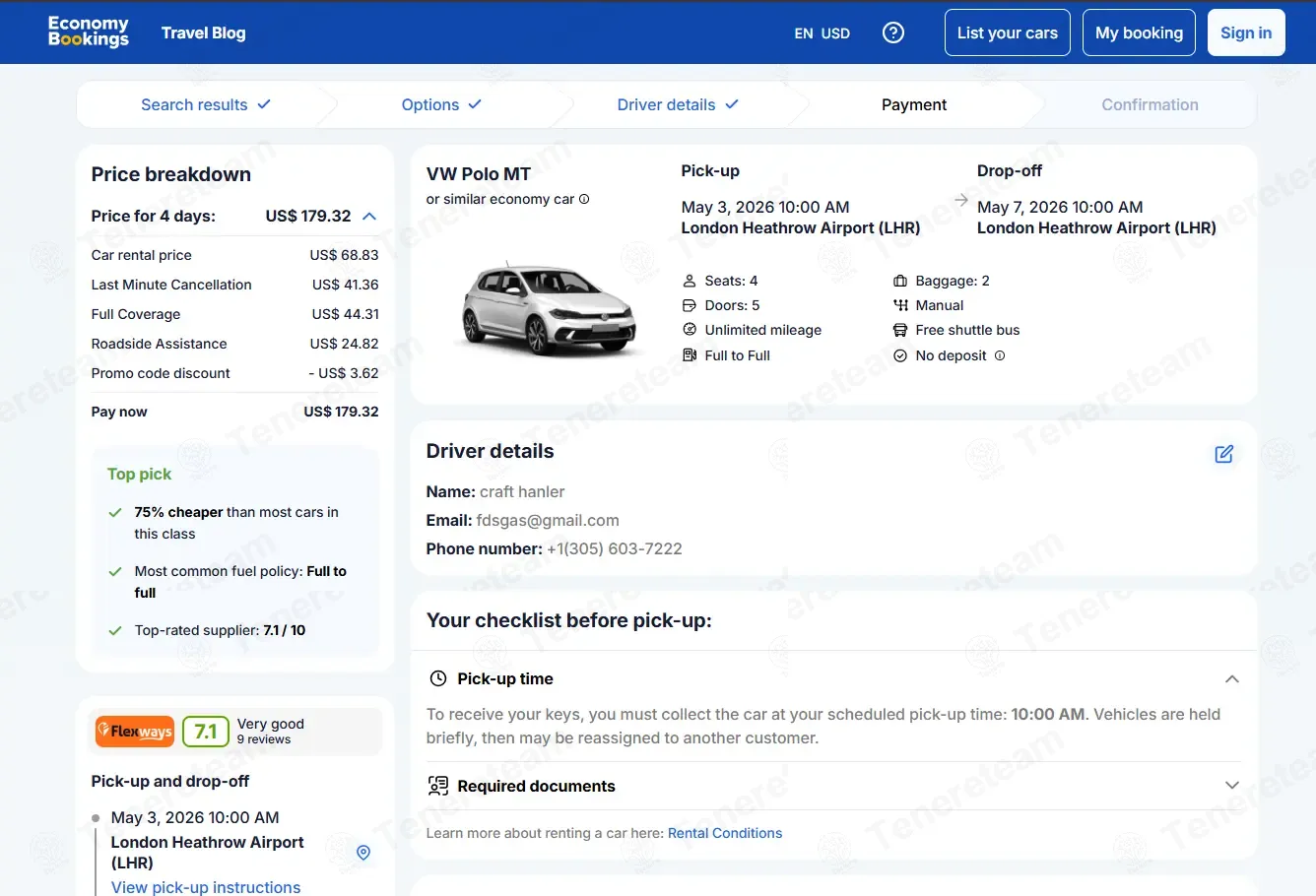Click the Required documents icon
This screenshot has height=896, width=1316.
click(x=438, y=786)
